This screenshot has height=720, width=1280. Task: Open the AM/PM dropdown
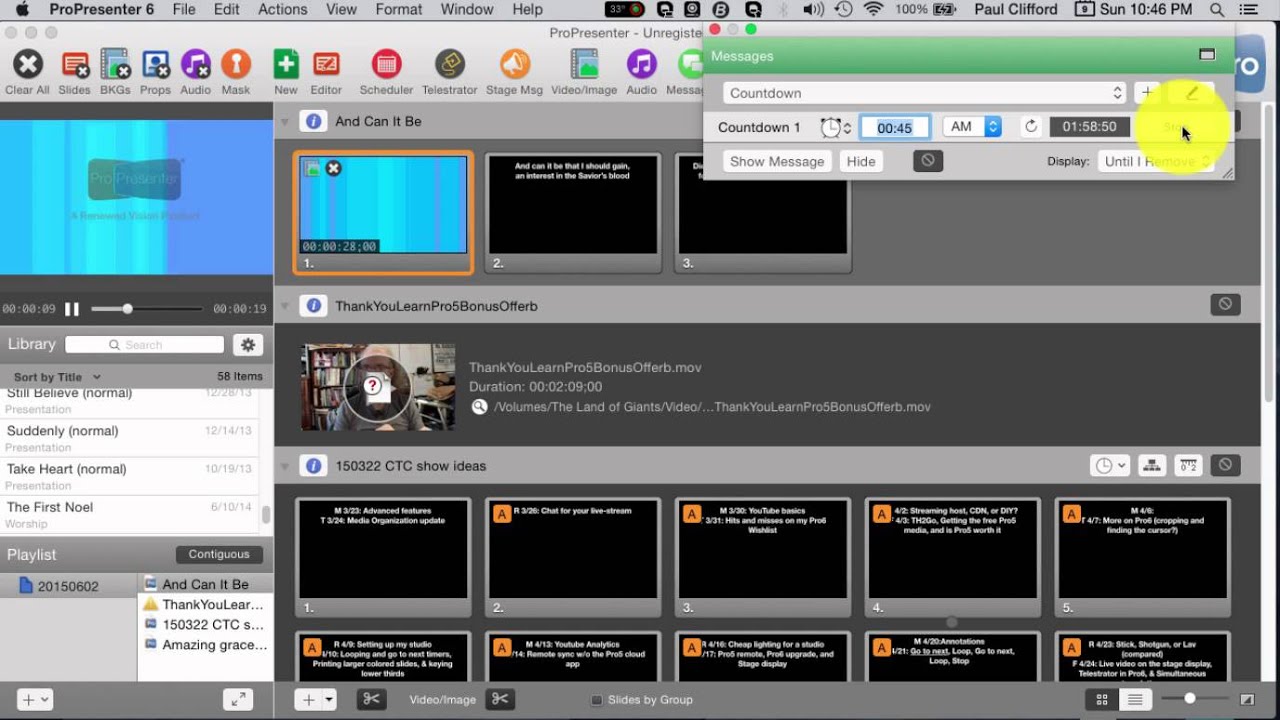tap(972, 127)
